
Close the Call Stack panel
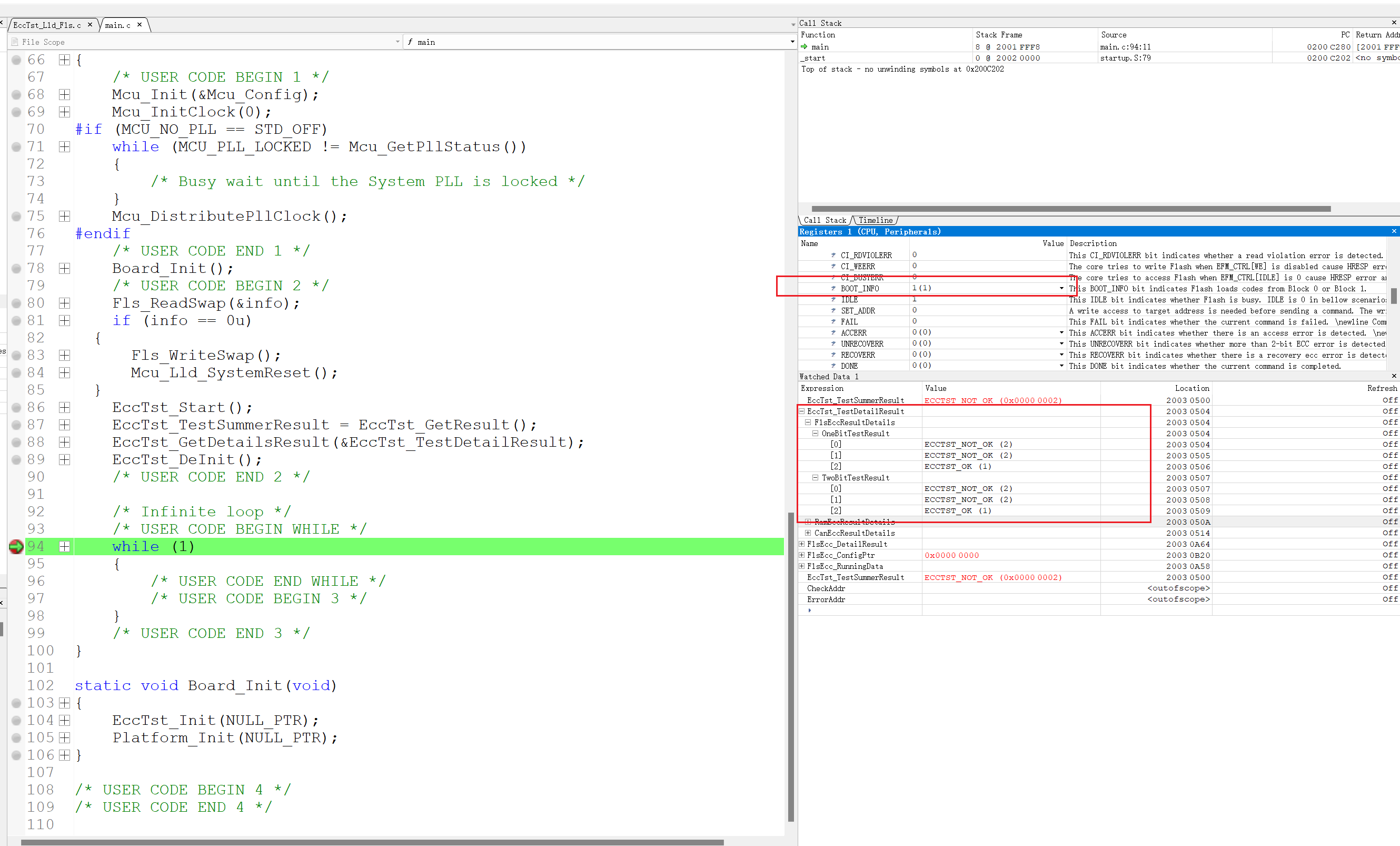1394,22
